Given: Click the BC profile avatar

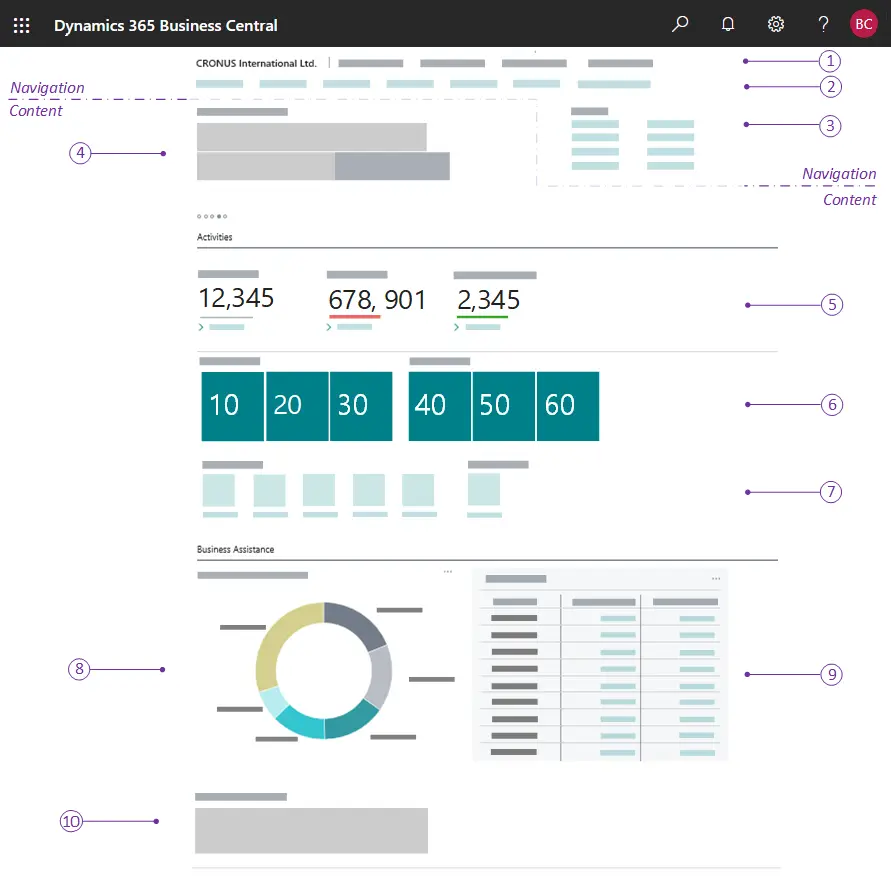Looking at the screenshot, I should (863, 23).
